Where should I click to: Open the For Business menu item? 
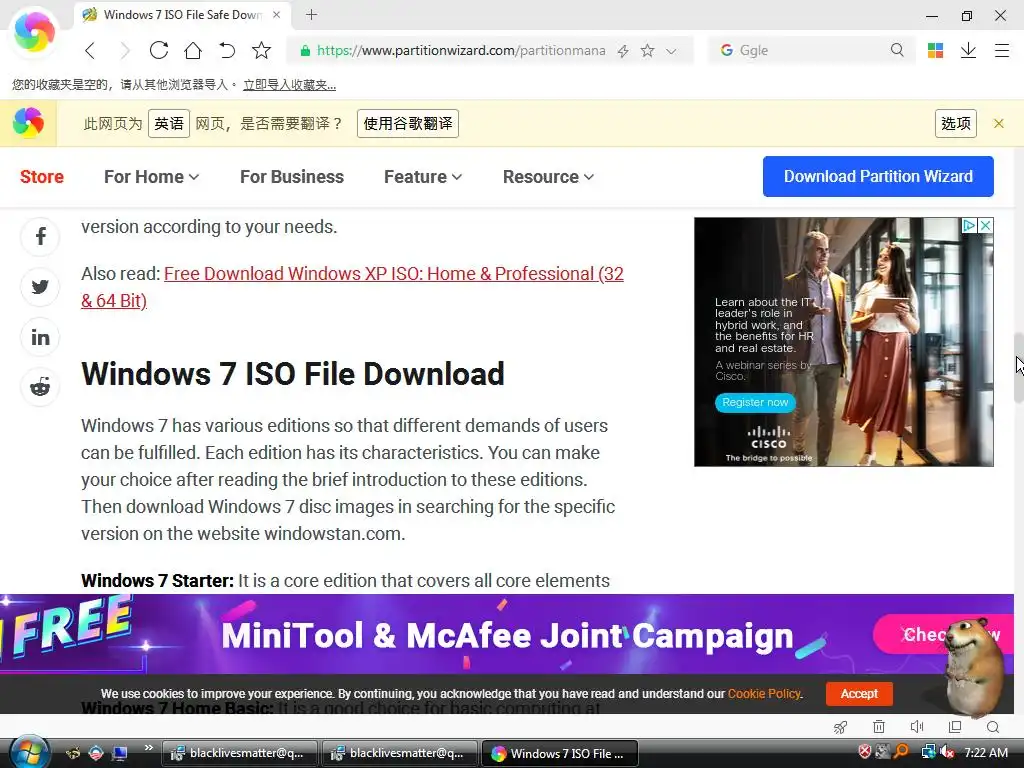(x=291, y=176)
